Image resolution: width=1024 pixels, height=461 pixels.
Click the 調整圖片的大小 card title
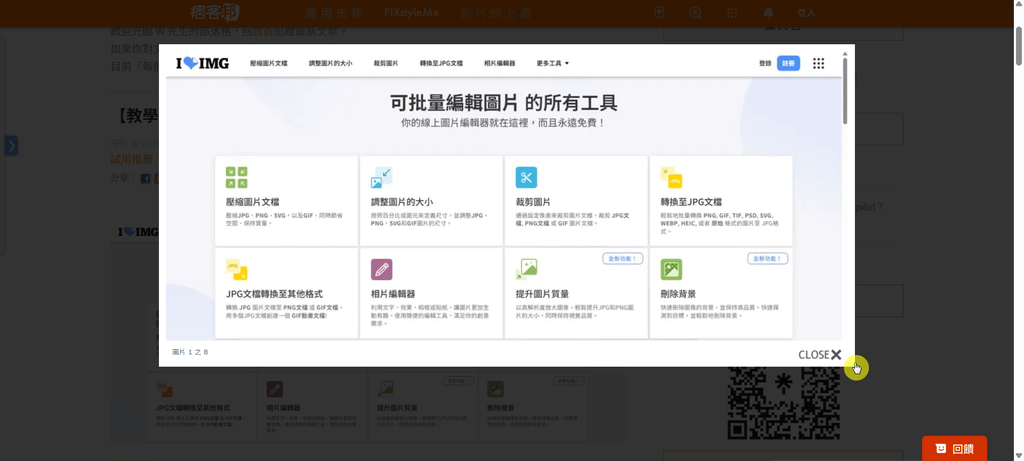(x=402, y=202)
